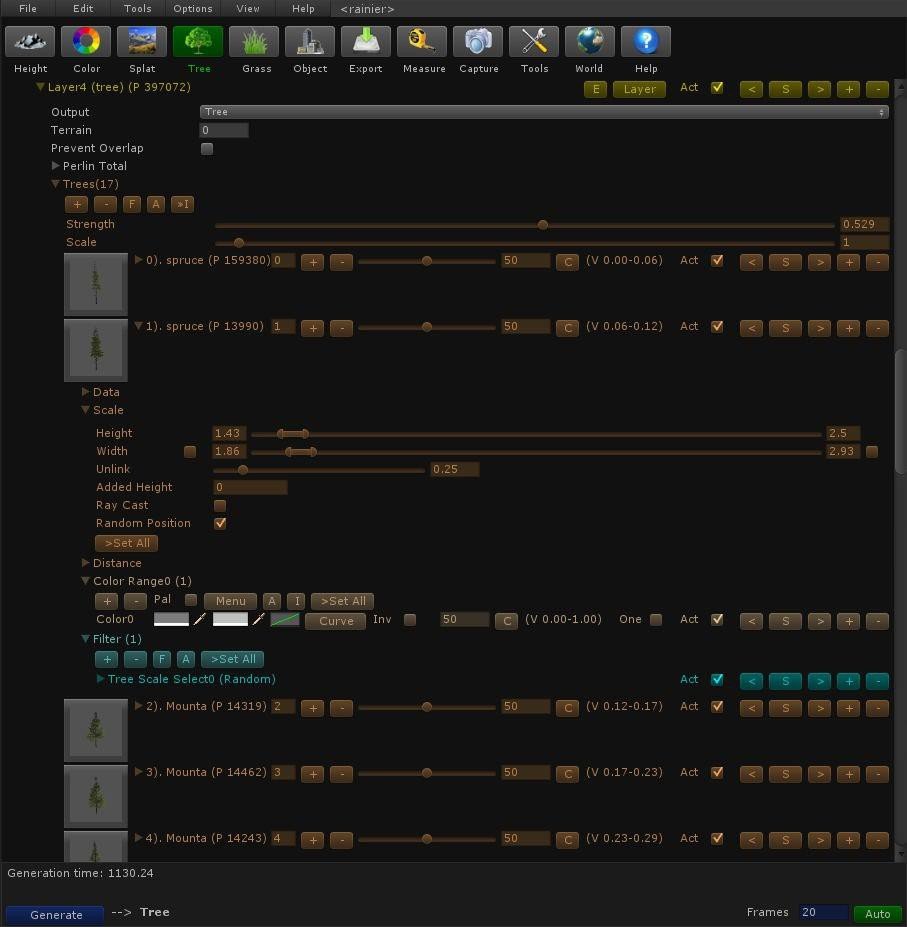This screenshot has width=907, height=927.
Task: Switch to the Splat tool
Action: tap(142, 41)
